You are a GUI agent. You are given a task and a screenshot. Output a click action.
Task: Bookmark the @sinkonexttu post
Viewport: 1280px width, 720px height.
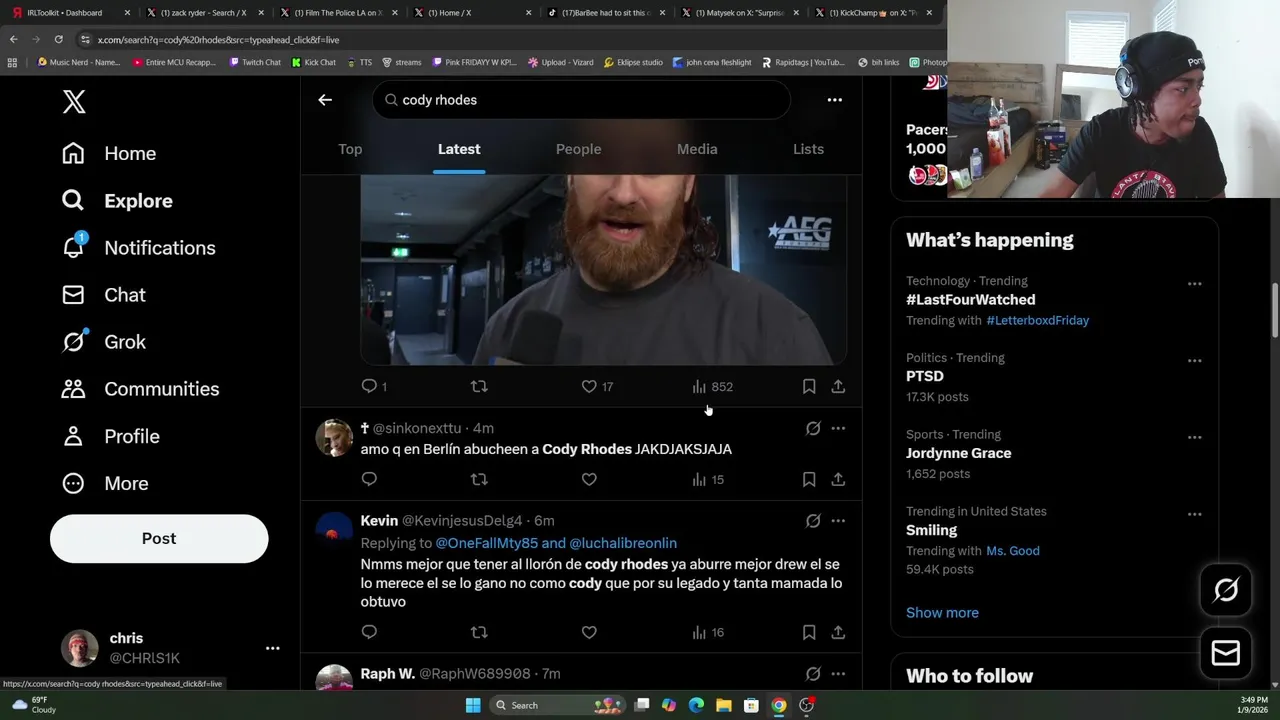[x=809, y=479]
